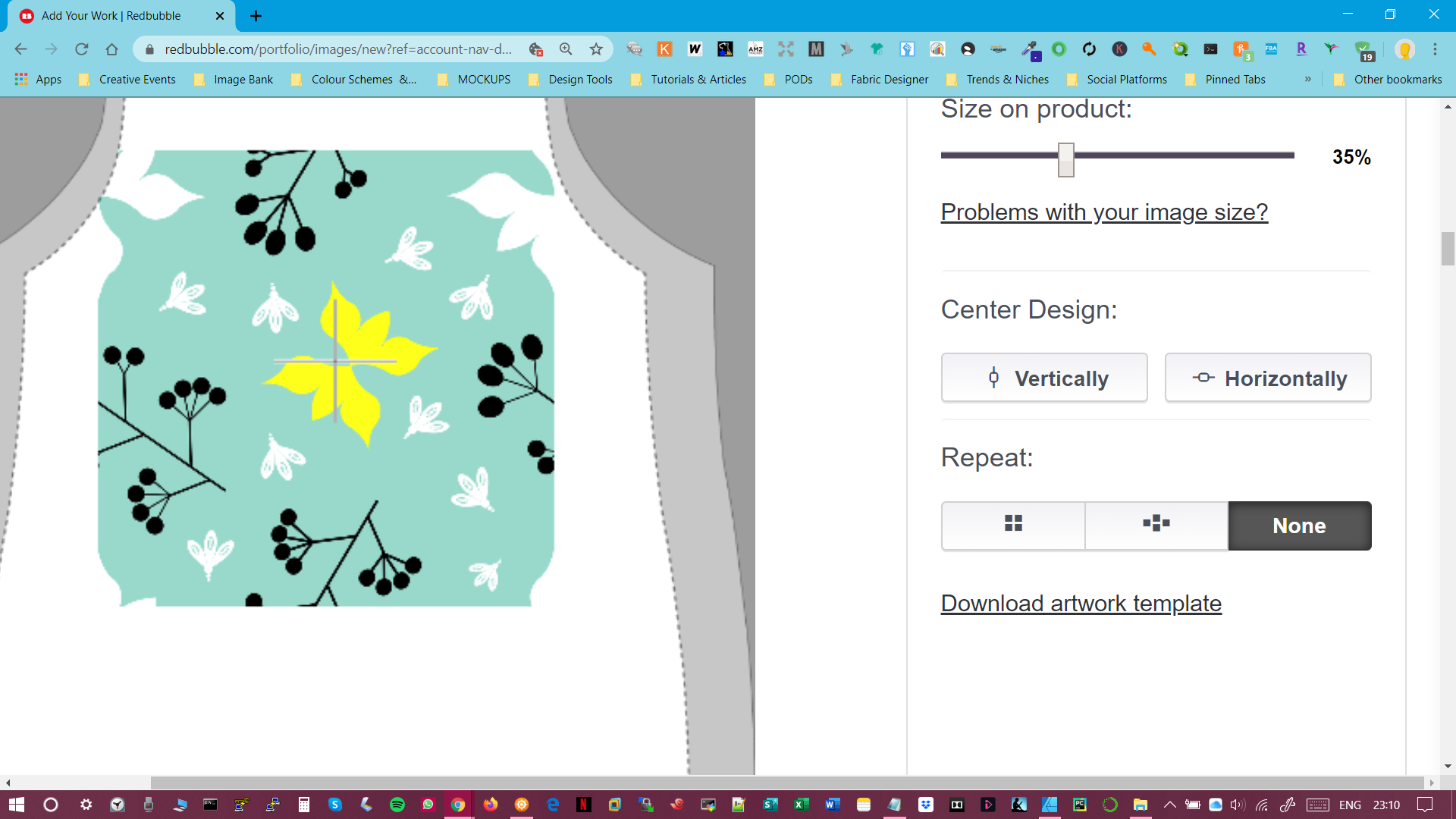Click the browser zoom magnifier icon

click(566, 49)
